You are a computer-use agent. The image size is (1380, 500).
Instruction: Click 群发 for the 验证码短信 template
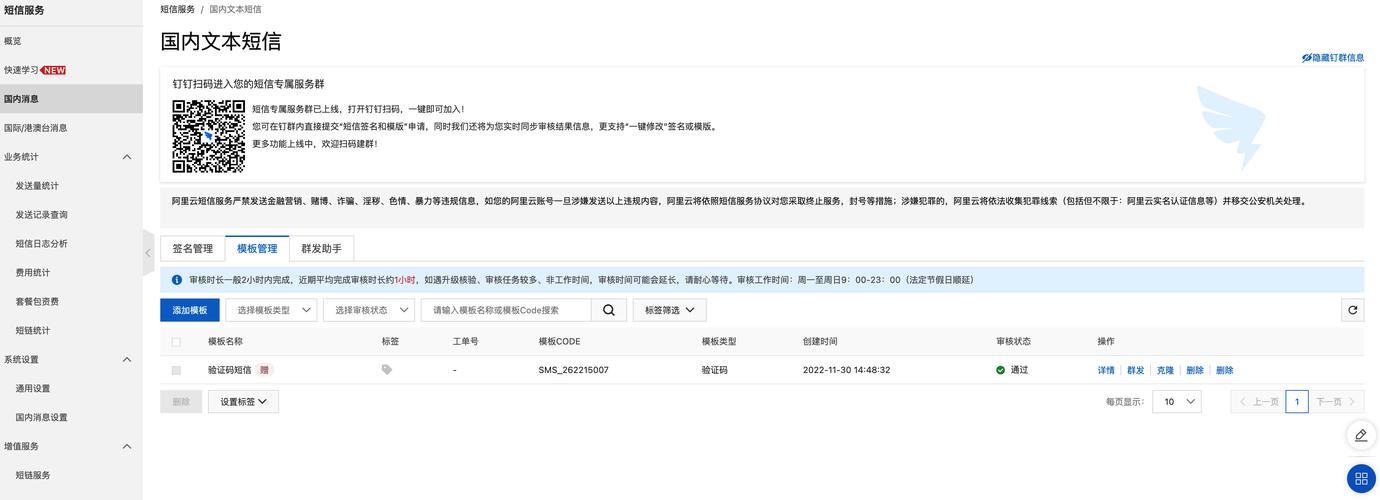click(1135, 370)
